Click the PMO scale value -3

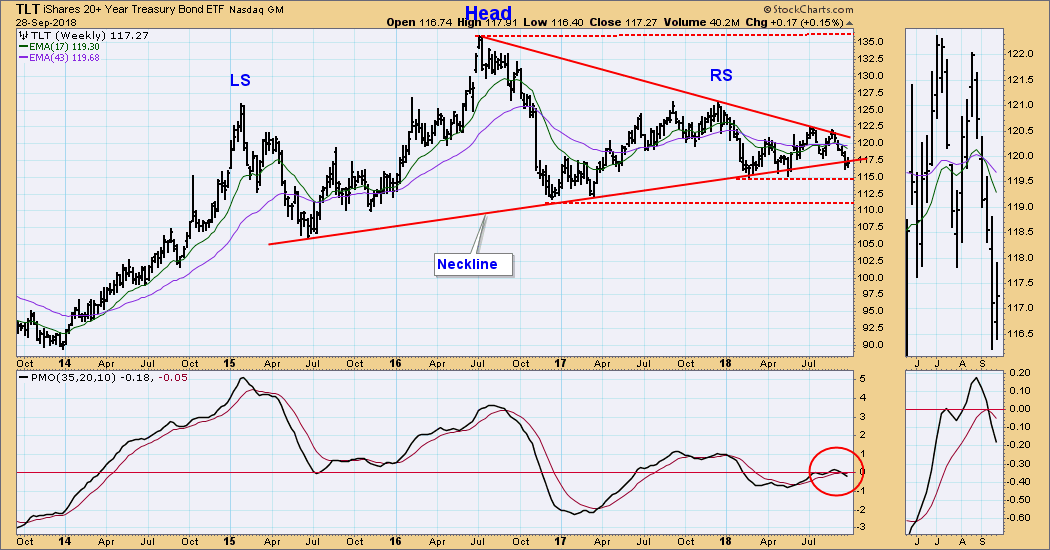[863, 528]
